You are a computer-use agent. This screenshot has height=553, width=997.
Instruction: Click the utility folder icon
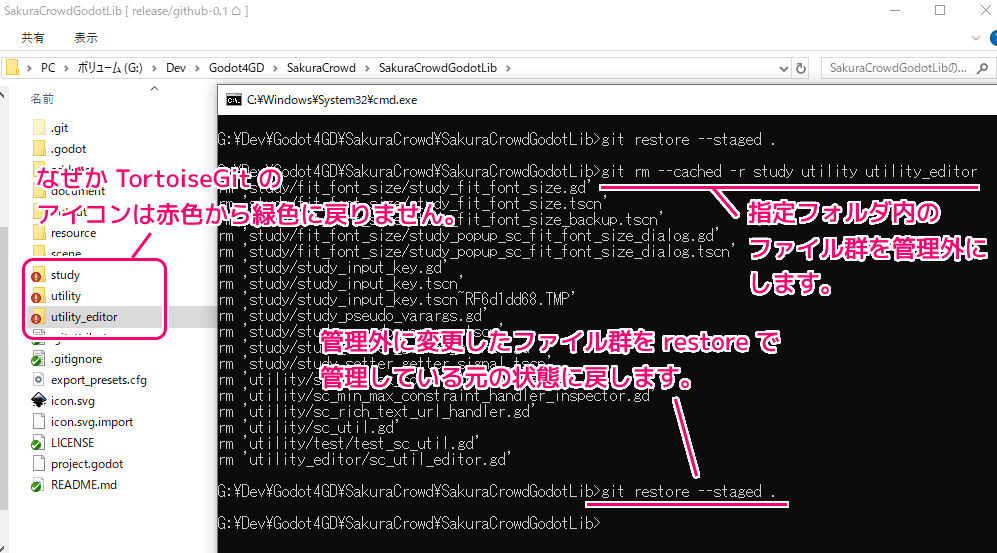pos(40,296)
